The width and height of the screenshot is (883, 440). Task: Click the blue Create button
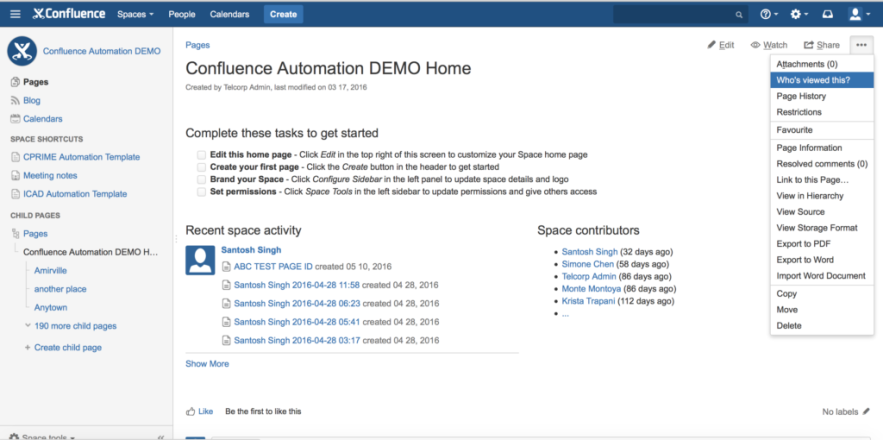tap(283, 15)
